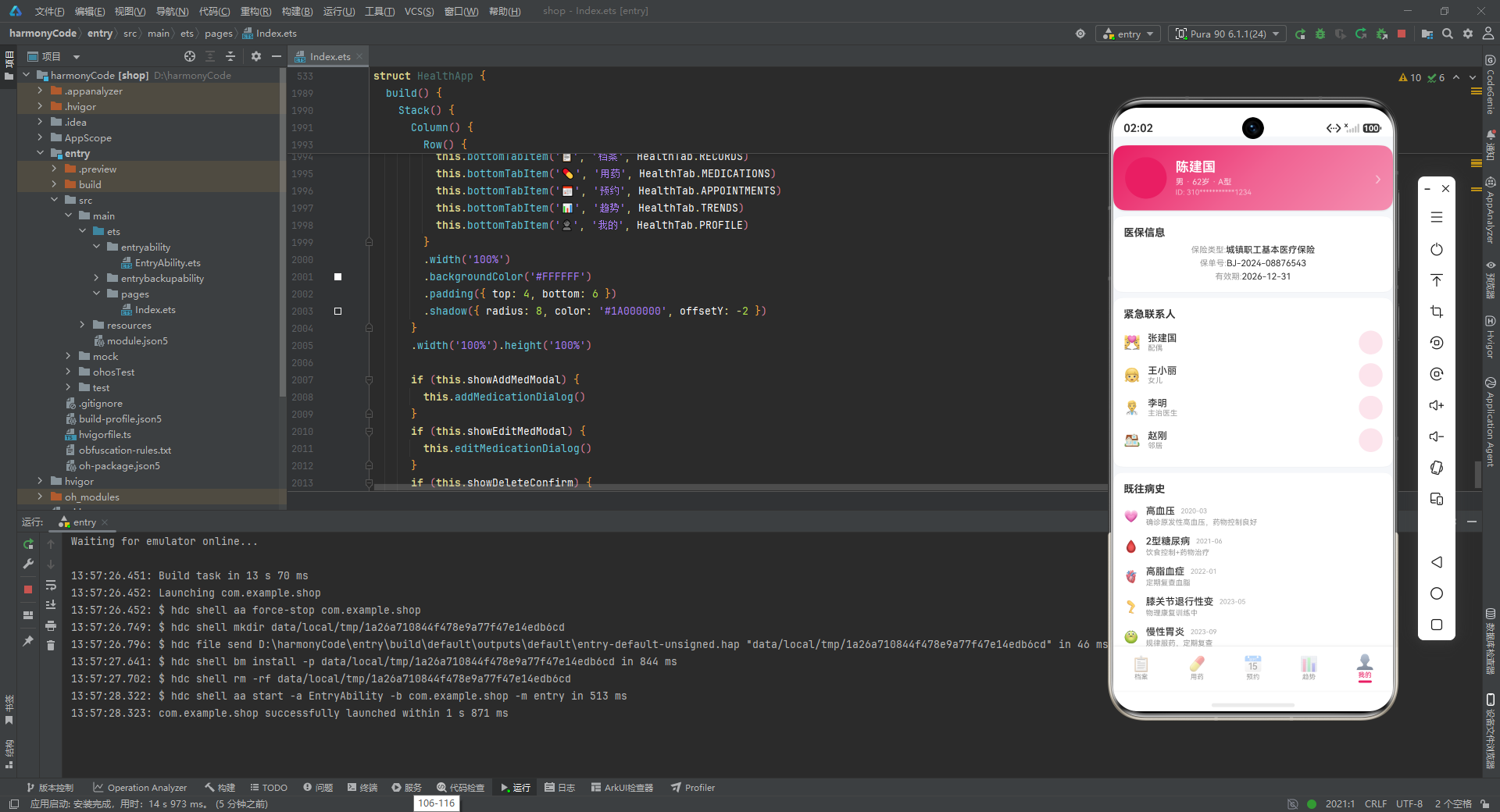Switch to 用药 tab in emulator app
The width and height of the screenshot is (1500, 812).
coord(1196,668)
